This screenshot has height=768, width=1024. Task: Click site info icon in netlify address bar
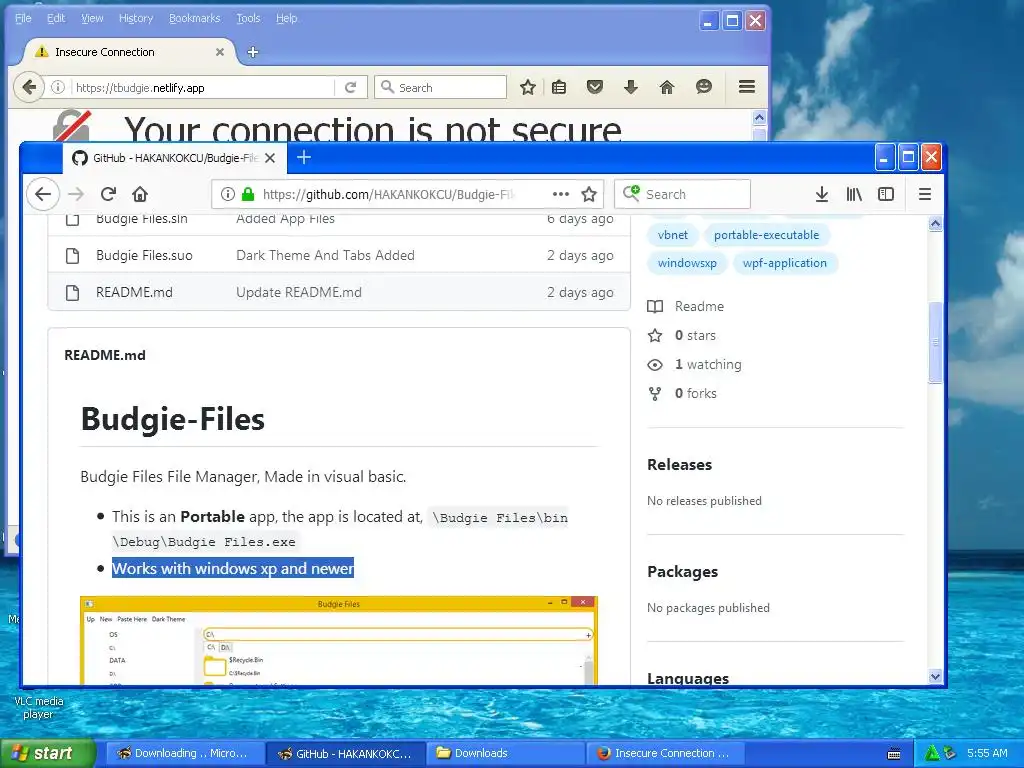(x=58, y=87)
